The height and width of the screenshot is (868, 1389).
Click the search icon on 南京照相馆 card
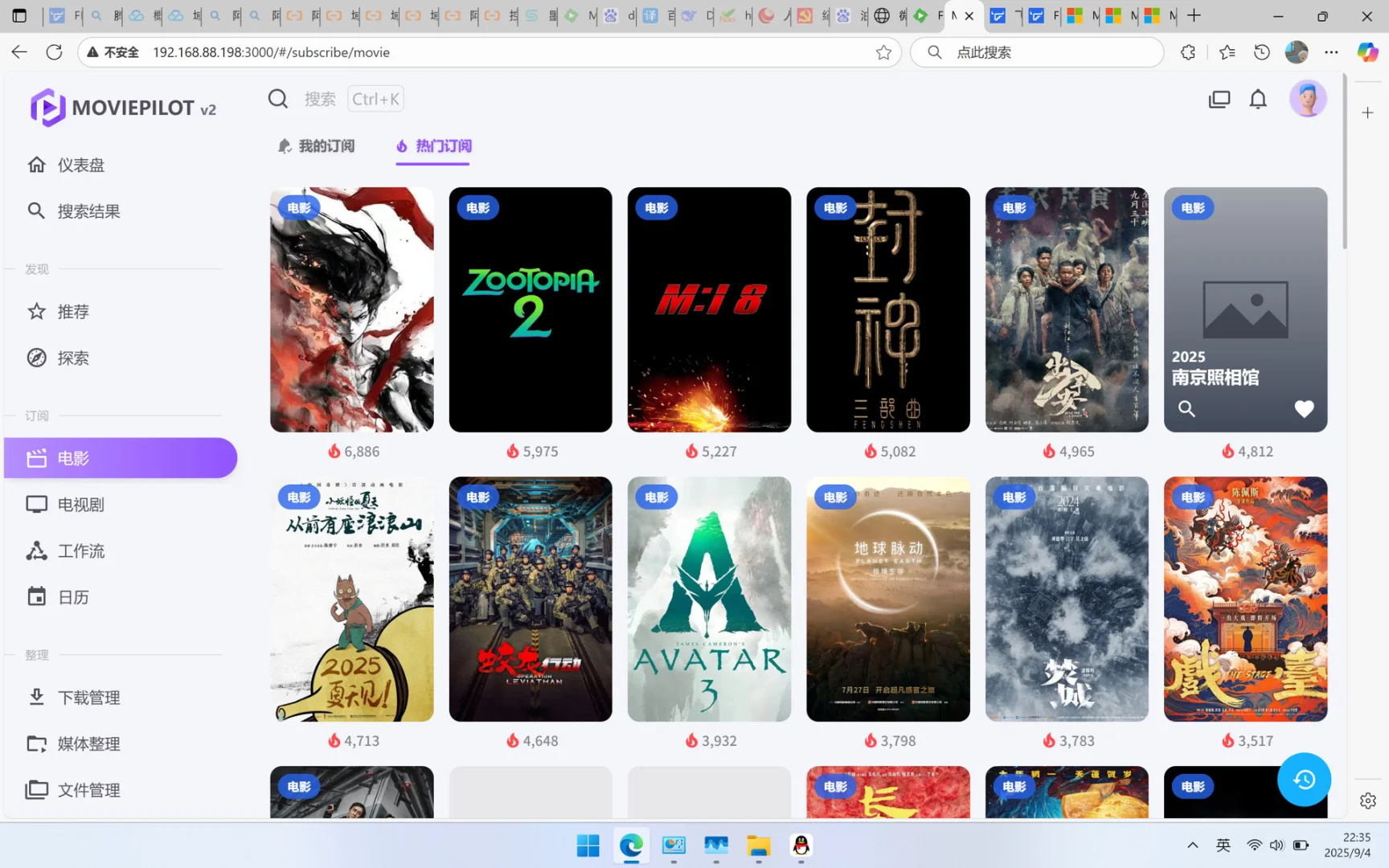[x=1186, y=408]
